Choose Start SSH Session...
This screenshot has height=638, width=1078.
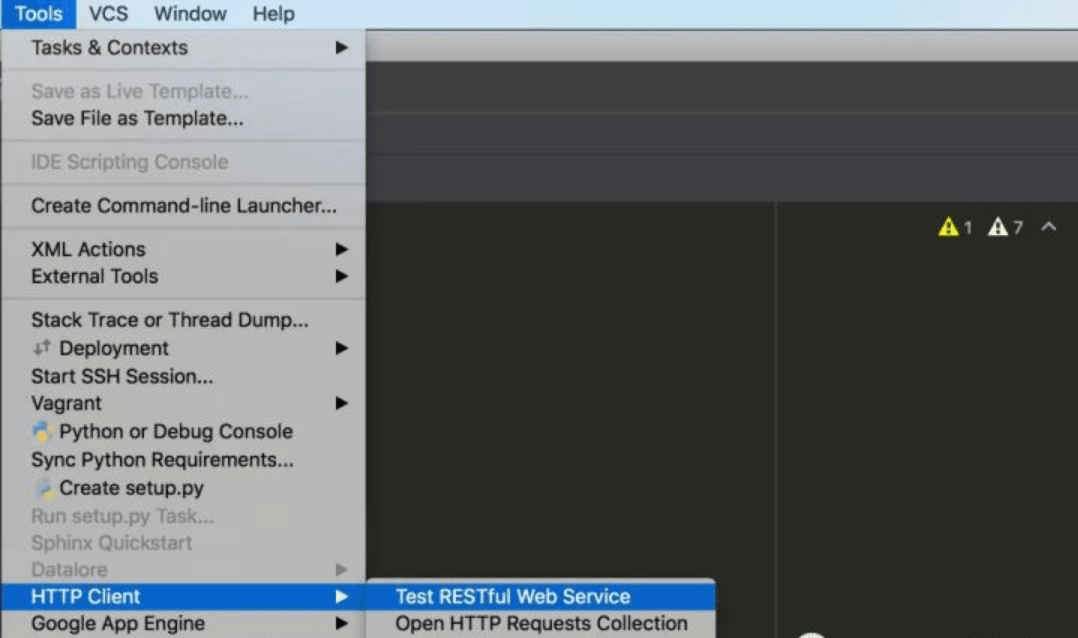(x=184, y=376)
